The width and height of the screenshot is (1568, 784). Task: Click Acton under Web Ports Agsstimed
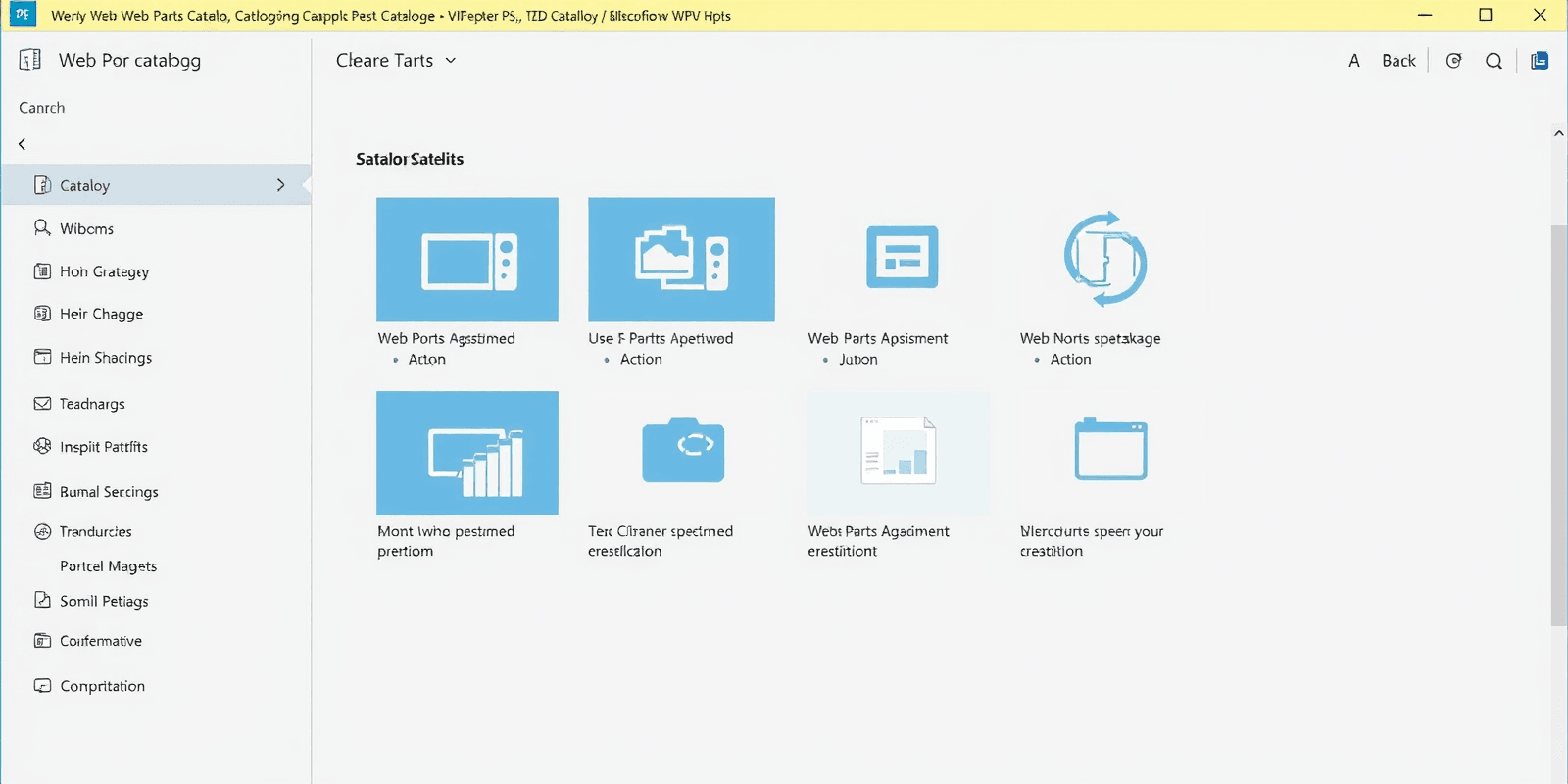click(426, 360)
